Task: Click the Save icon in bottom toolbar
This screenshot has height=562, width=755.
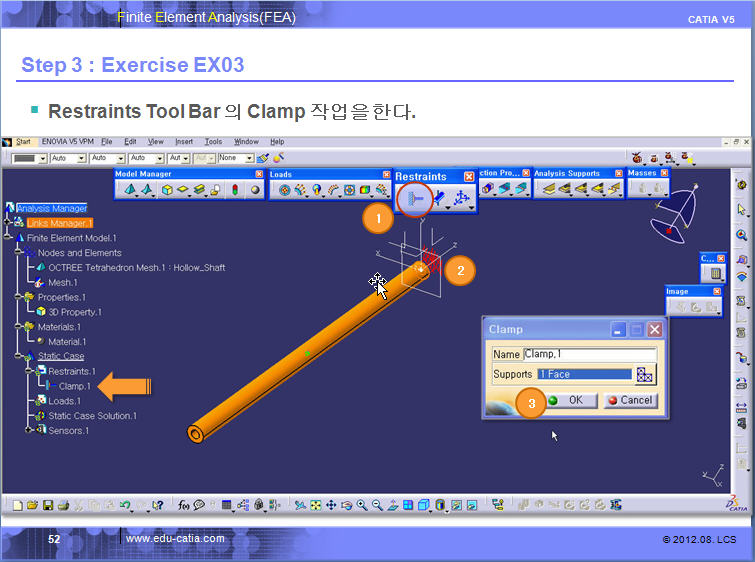Action: coord(45,505)
